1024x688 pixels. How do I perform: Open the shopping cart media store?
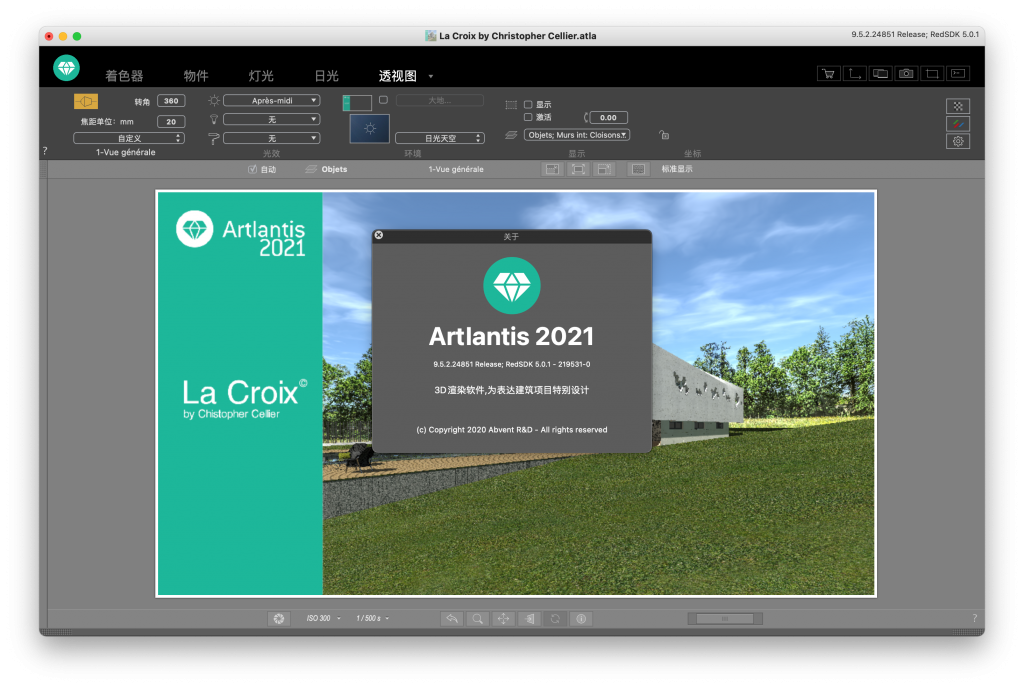(x=829, y=73)
